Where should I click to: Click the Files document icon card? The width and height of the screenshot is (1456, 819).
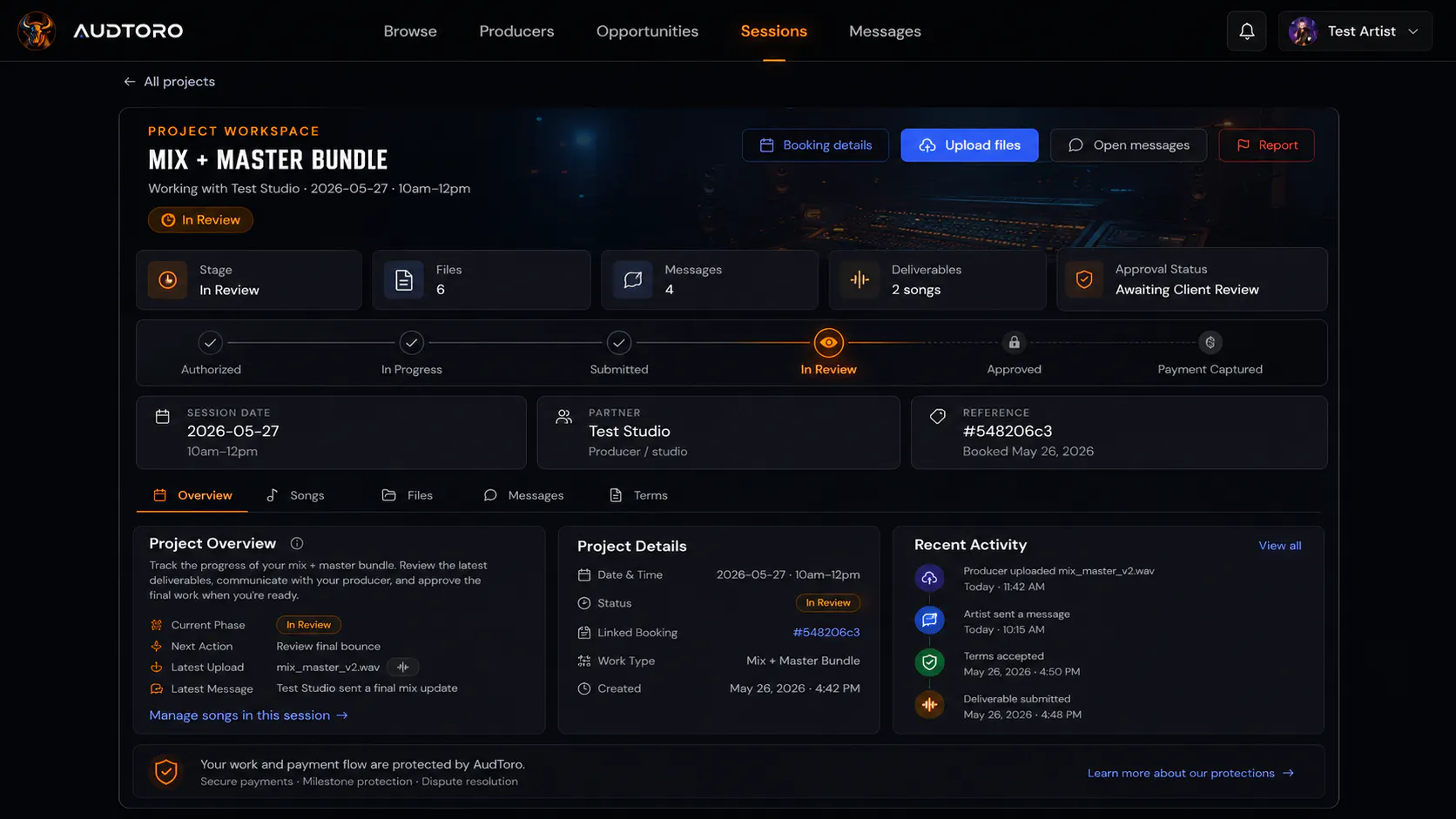coord(404,280)
